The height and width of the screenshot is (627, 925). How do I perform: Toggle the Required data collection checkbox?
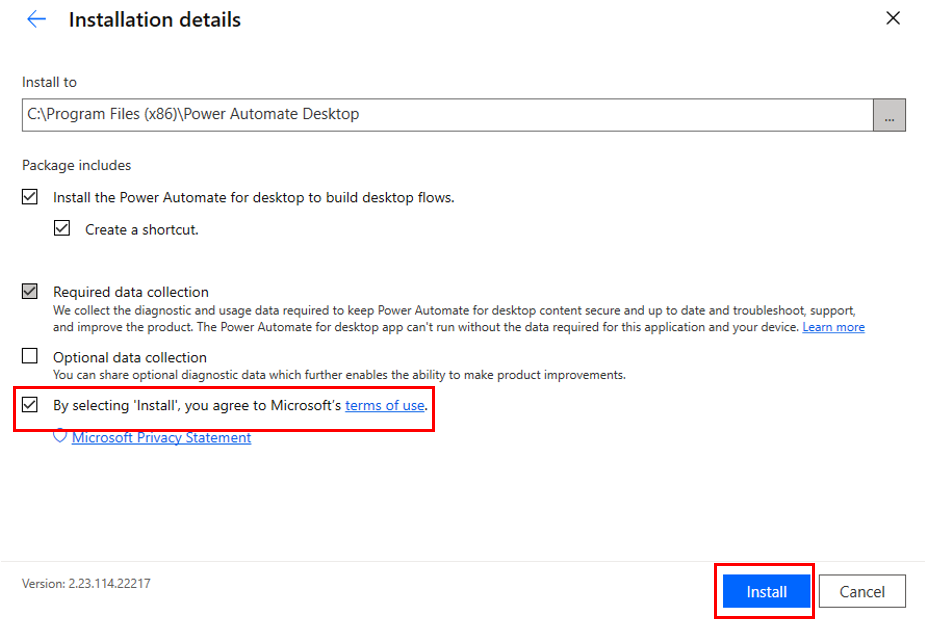click(29, 290)
